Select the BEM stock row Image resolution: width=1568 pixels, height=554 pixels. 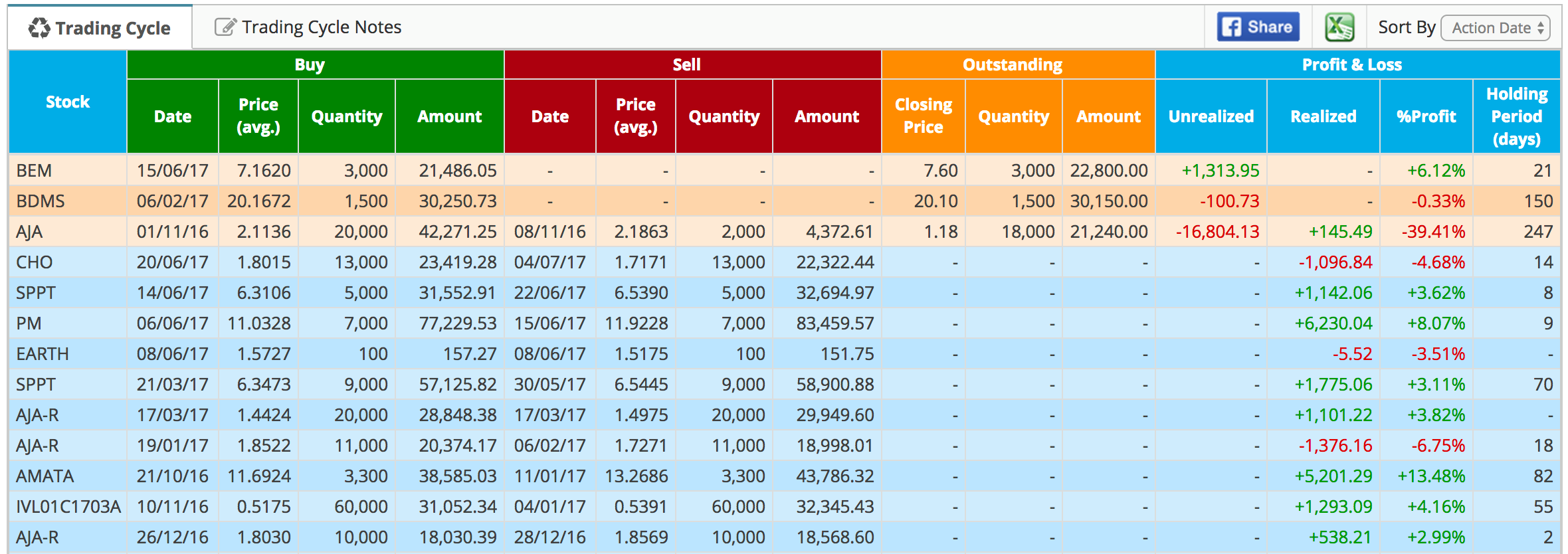[784, 171]
